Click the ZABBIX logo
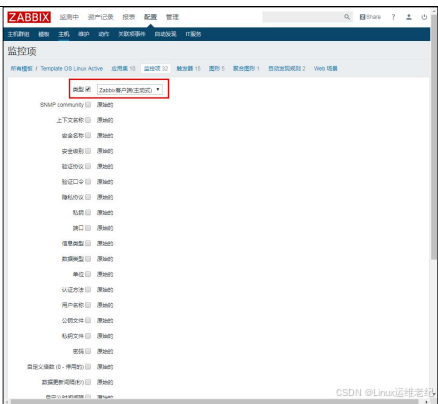Image resolution: width=438 pixels, height=404 pixels. coord(29,17)
